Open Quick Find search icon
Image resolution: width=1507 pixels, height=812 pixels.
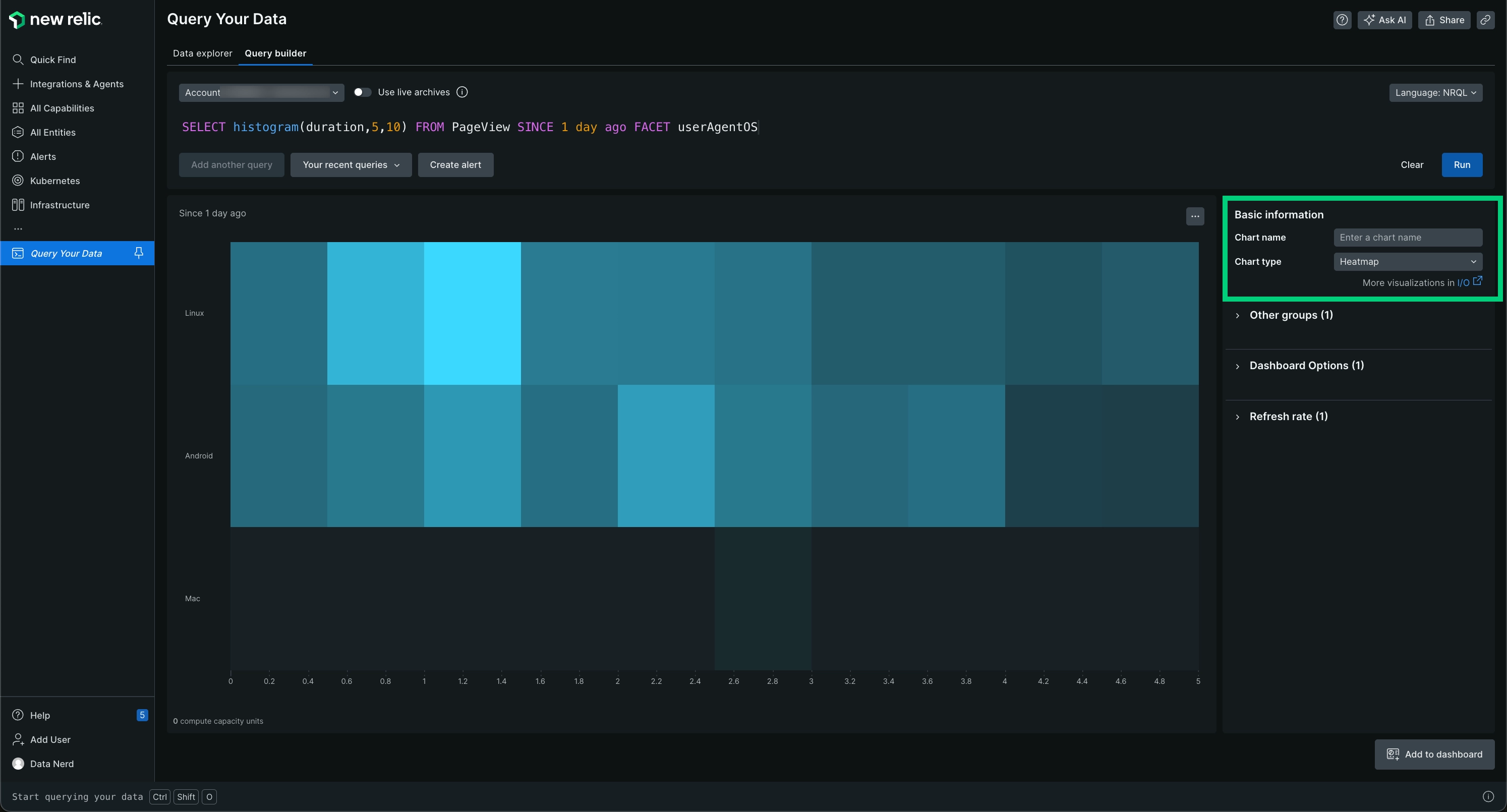pos(18,60)
